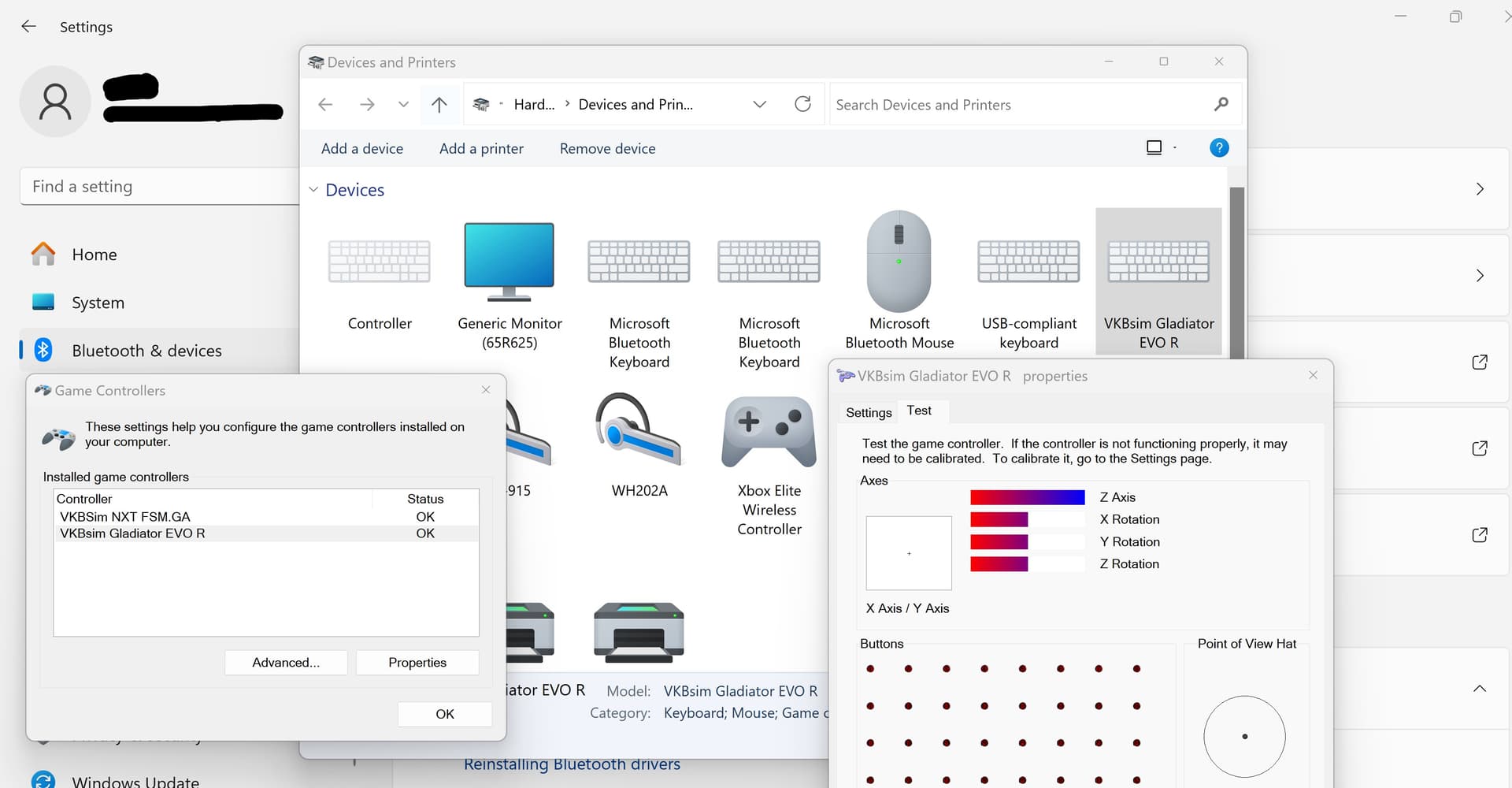The height and width of the screenshot is (788, 1512).
Task: Click Devices and Prin... breadcrumb
Action: 636,104
